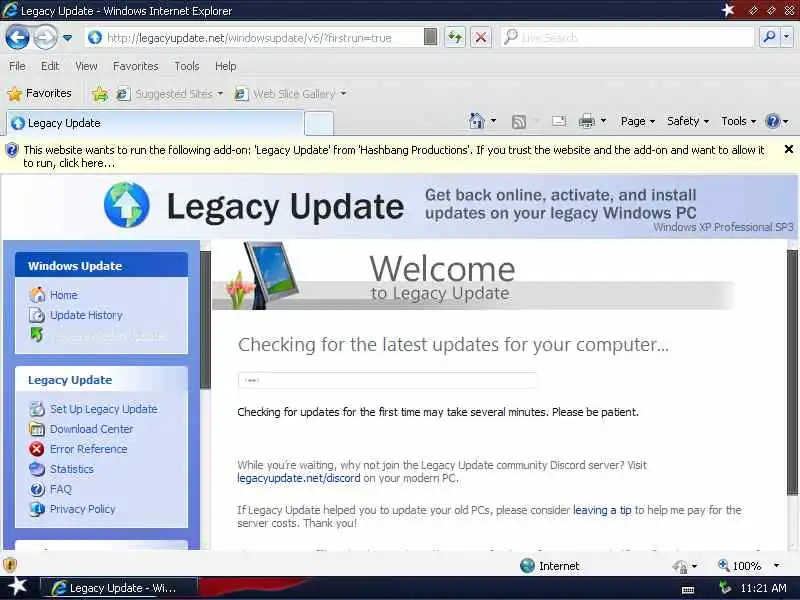Open the Safety command dropdown
The height and width of the screenshot is (600, 800).
point(688,121)
